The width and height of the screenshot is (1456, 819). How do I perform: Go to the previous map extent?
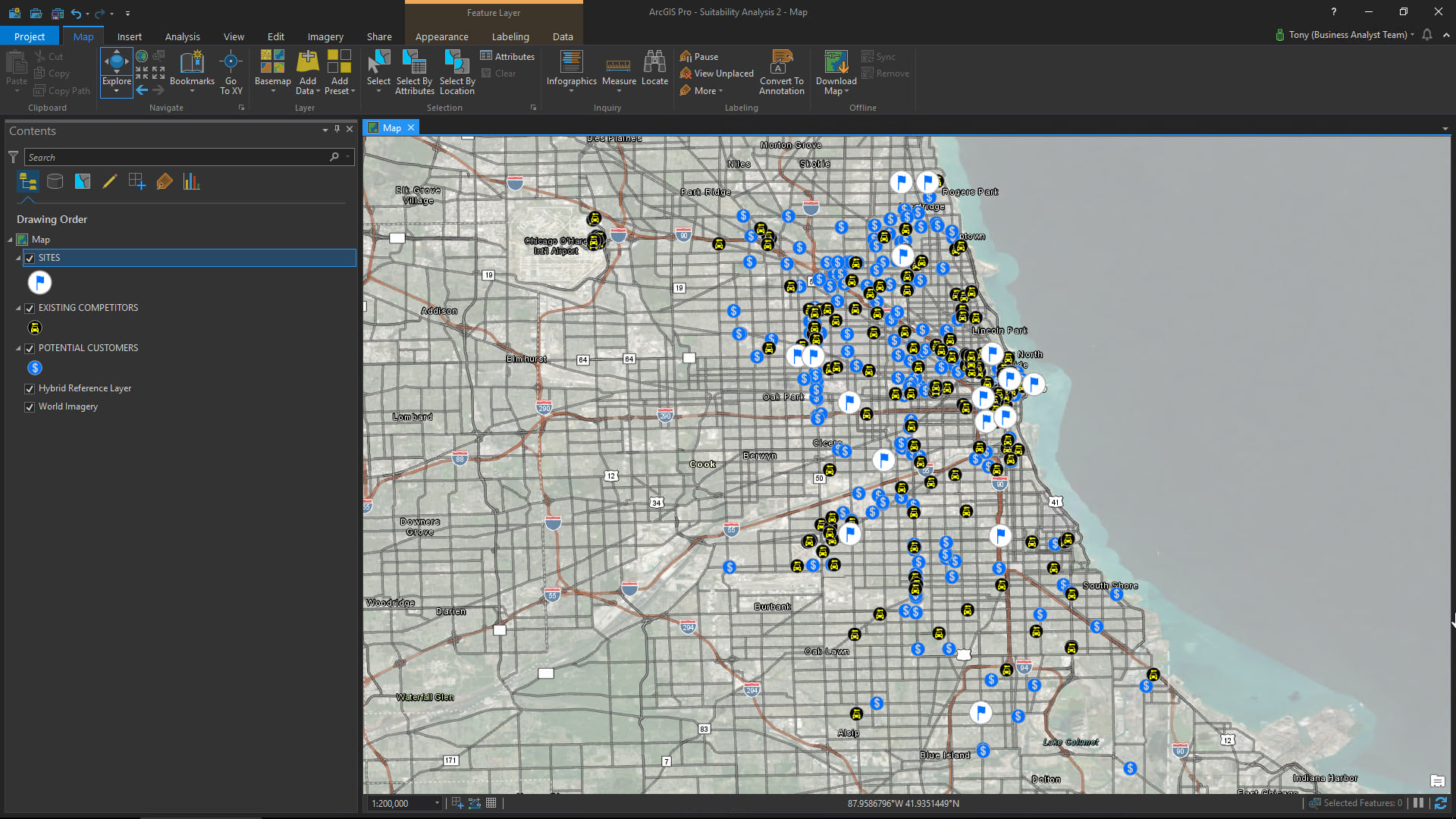[x=142, y=90]
